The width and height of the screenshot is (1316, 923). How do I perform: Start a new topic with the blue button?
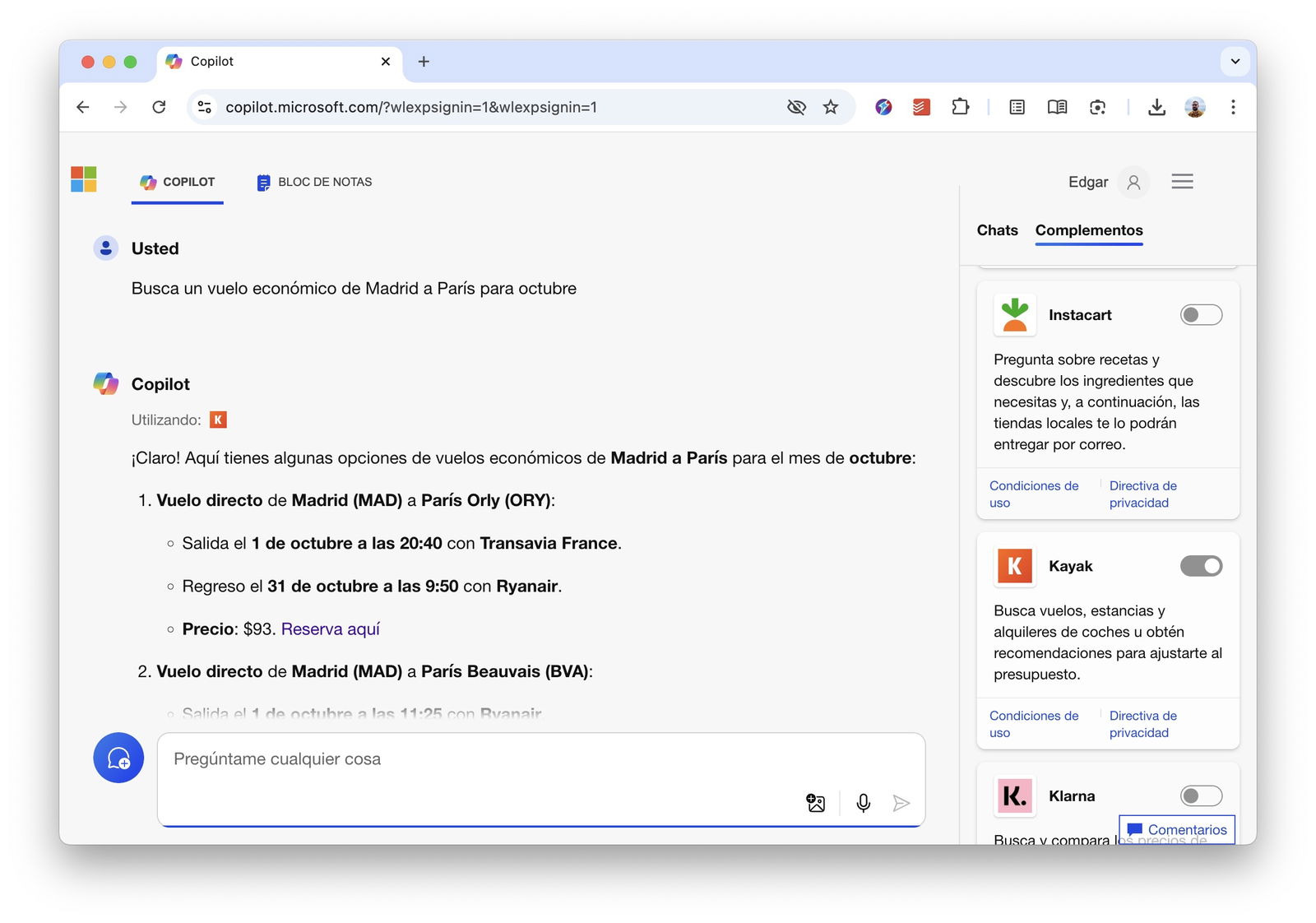(118, 758)
